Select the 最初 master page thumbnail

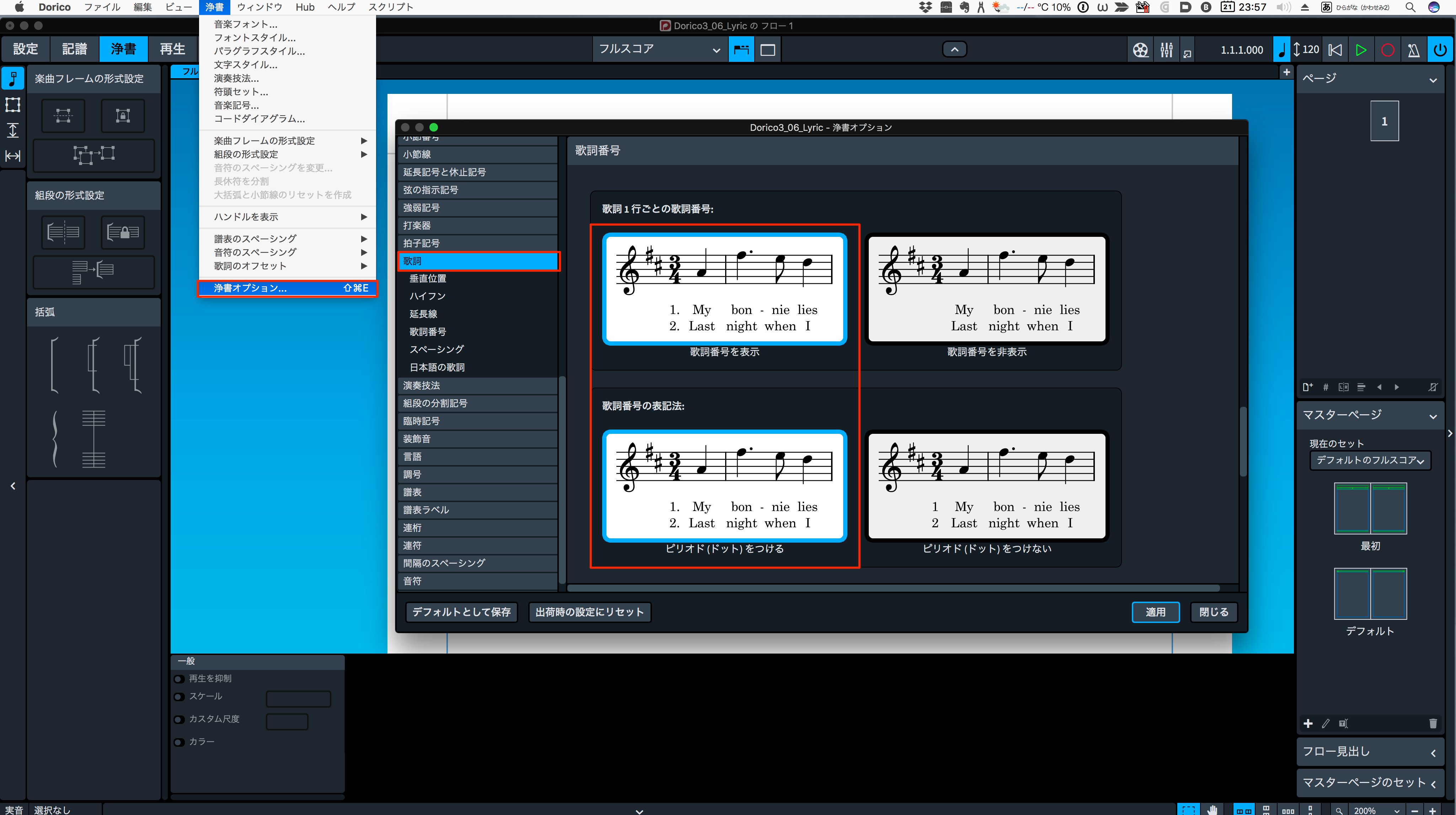1370,508
